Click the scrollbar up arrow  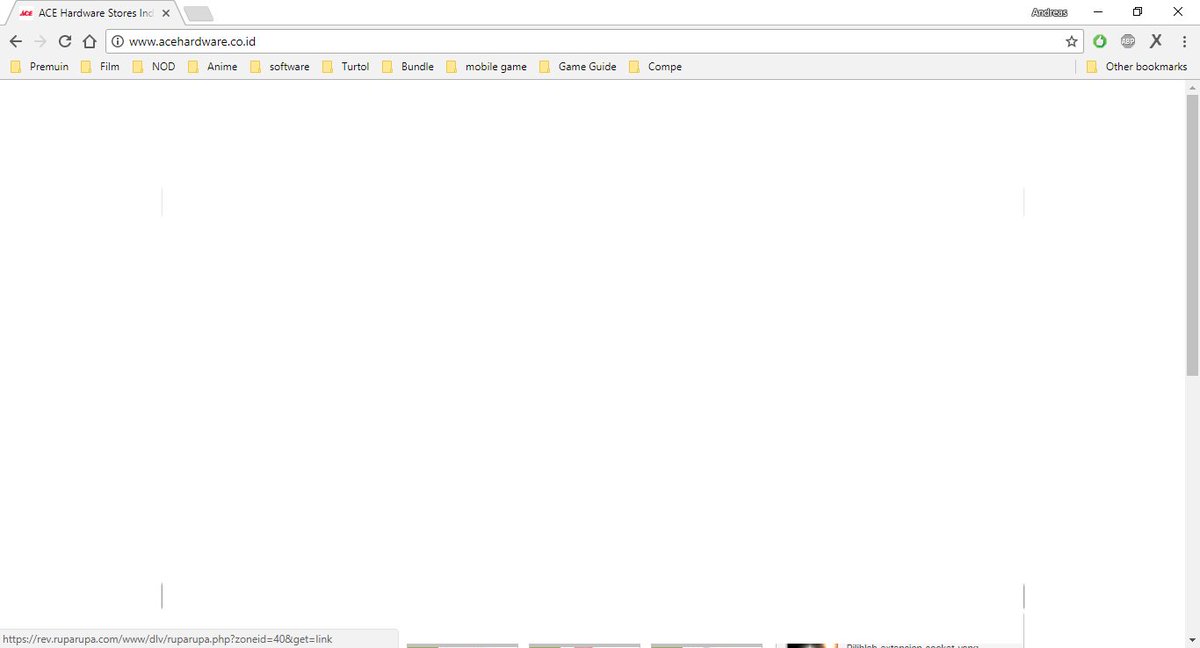(1192, 87)
